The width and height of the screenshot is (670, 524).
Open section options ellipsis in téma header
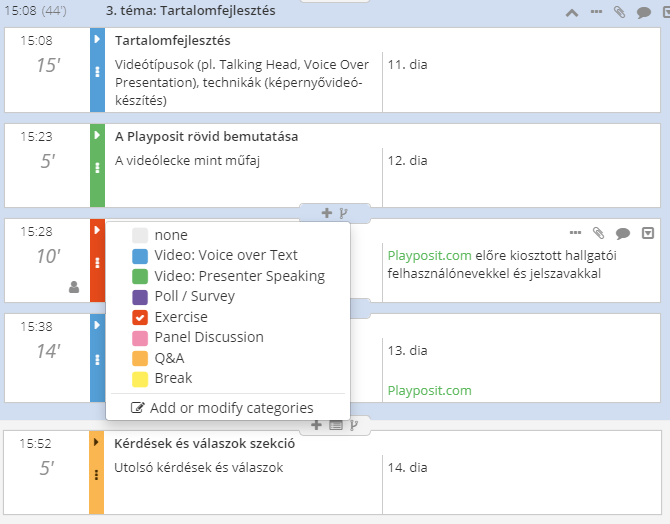pos(596,12)
